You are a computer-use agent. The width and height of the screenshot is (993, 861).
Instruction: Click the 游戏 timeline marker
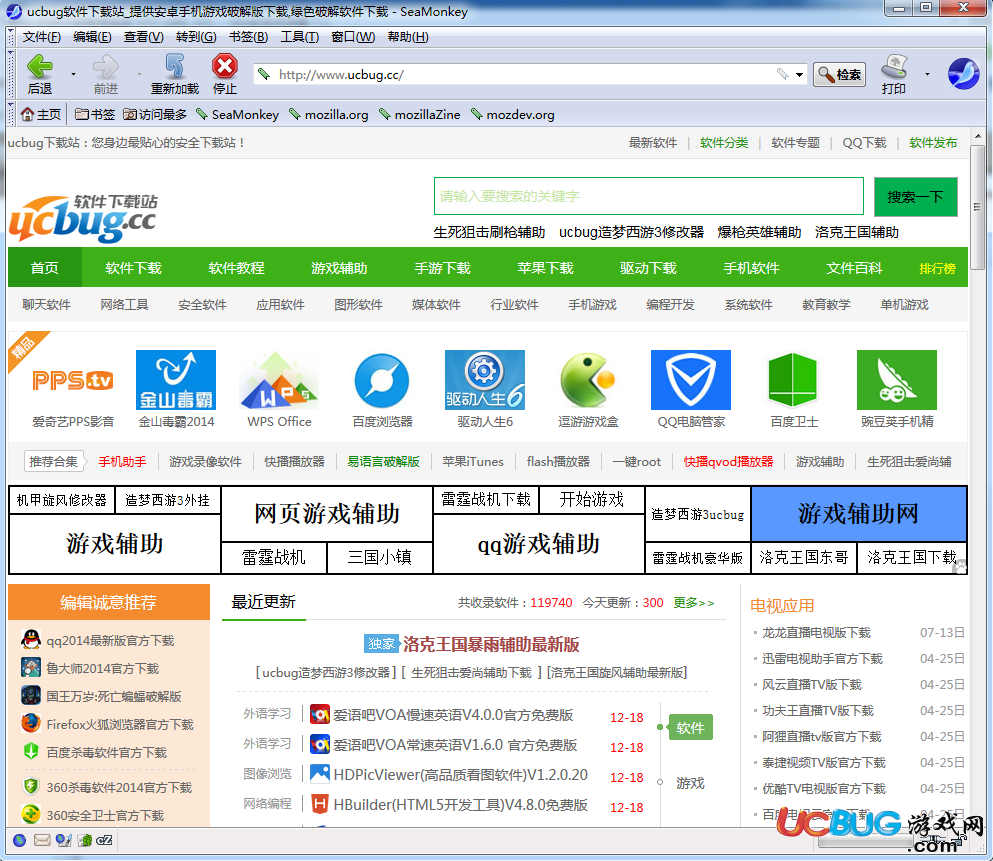(x=690, y=783)
